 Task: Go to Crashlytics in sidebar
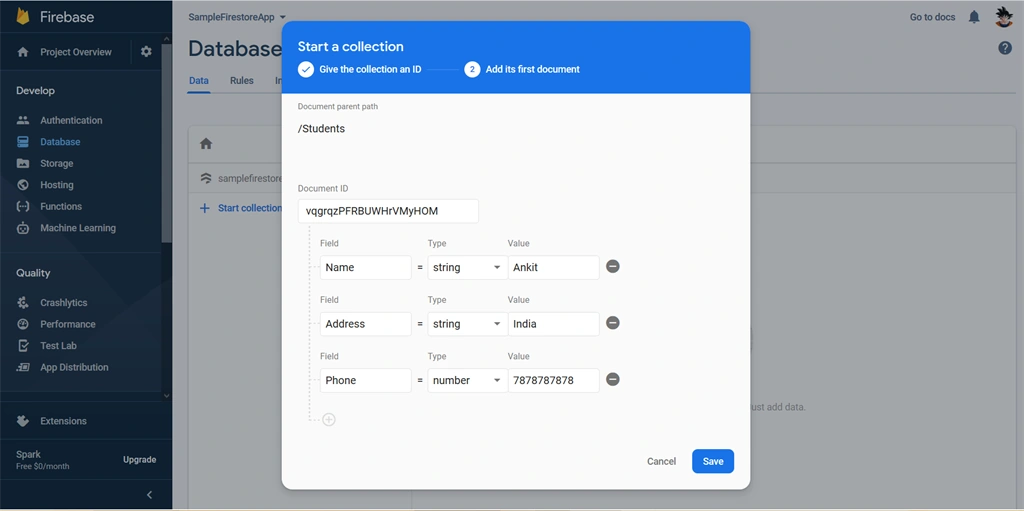[x=63, y=303]
